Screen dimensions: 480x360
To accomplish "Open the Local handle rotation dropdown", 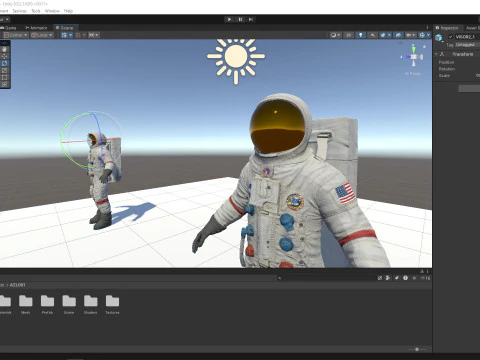I will point(42,35).
